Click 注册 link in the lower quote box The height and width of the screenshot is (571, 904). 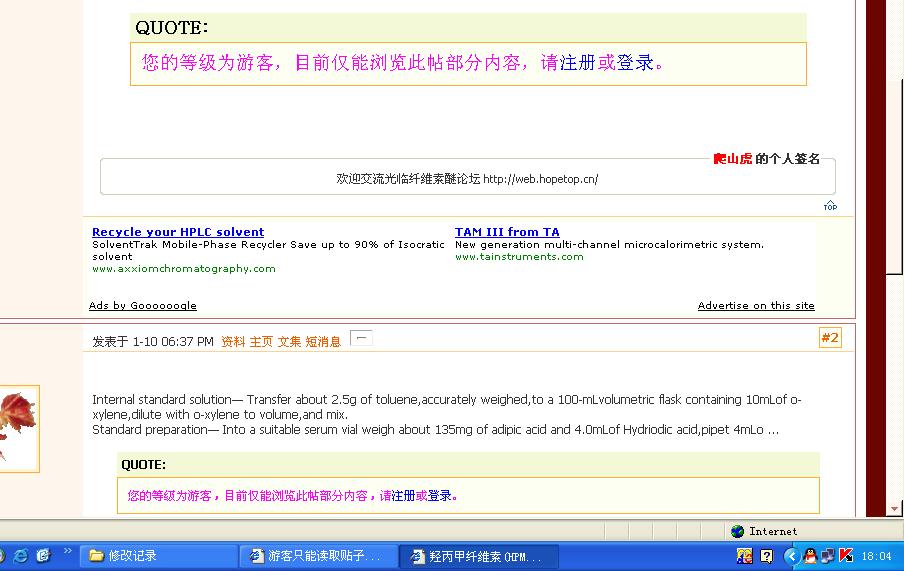click(x=404, y=495)
